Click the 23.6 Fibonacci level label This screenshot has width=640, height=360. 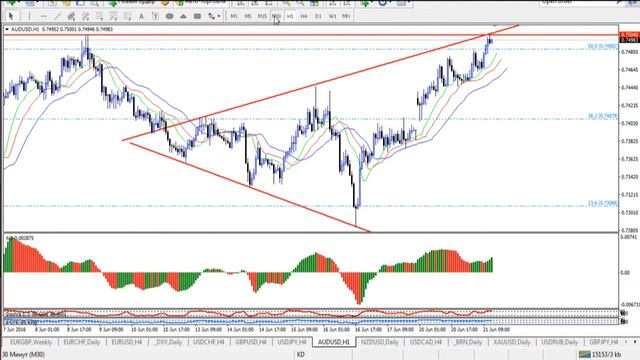602,203
